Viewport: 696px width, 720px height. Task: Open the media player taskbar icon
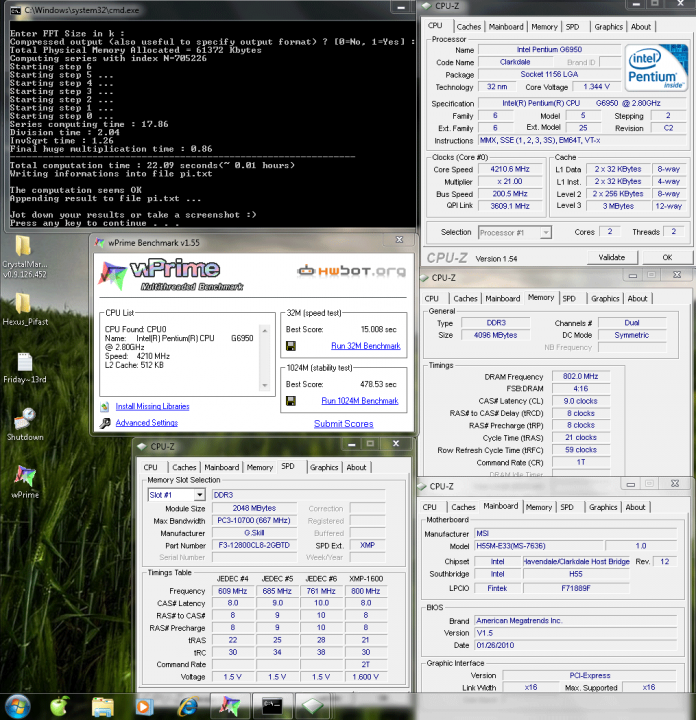tap(144, 706)
